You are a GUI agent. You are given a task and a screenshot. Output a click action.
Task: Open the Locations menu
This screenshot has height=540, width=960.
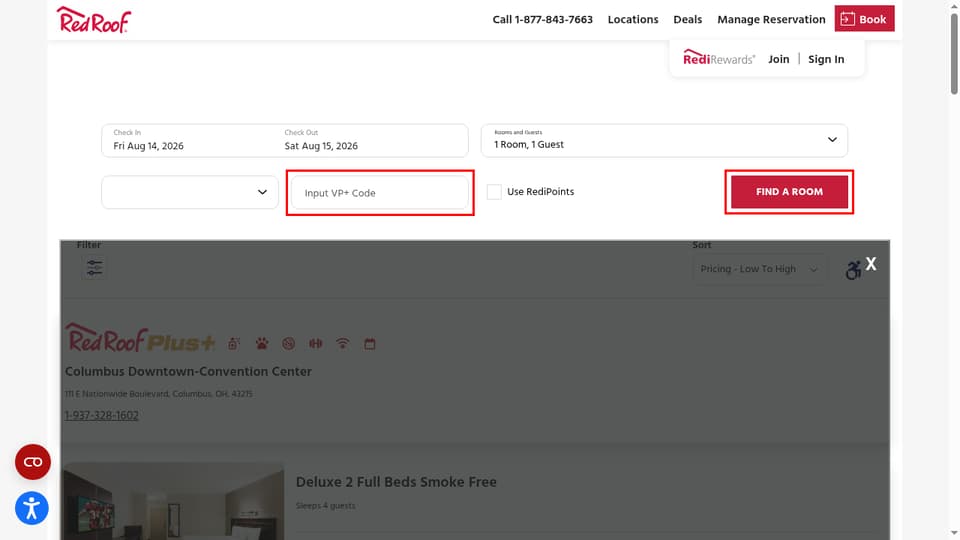[633, 20]
